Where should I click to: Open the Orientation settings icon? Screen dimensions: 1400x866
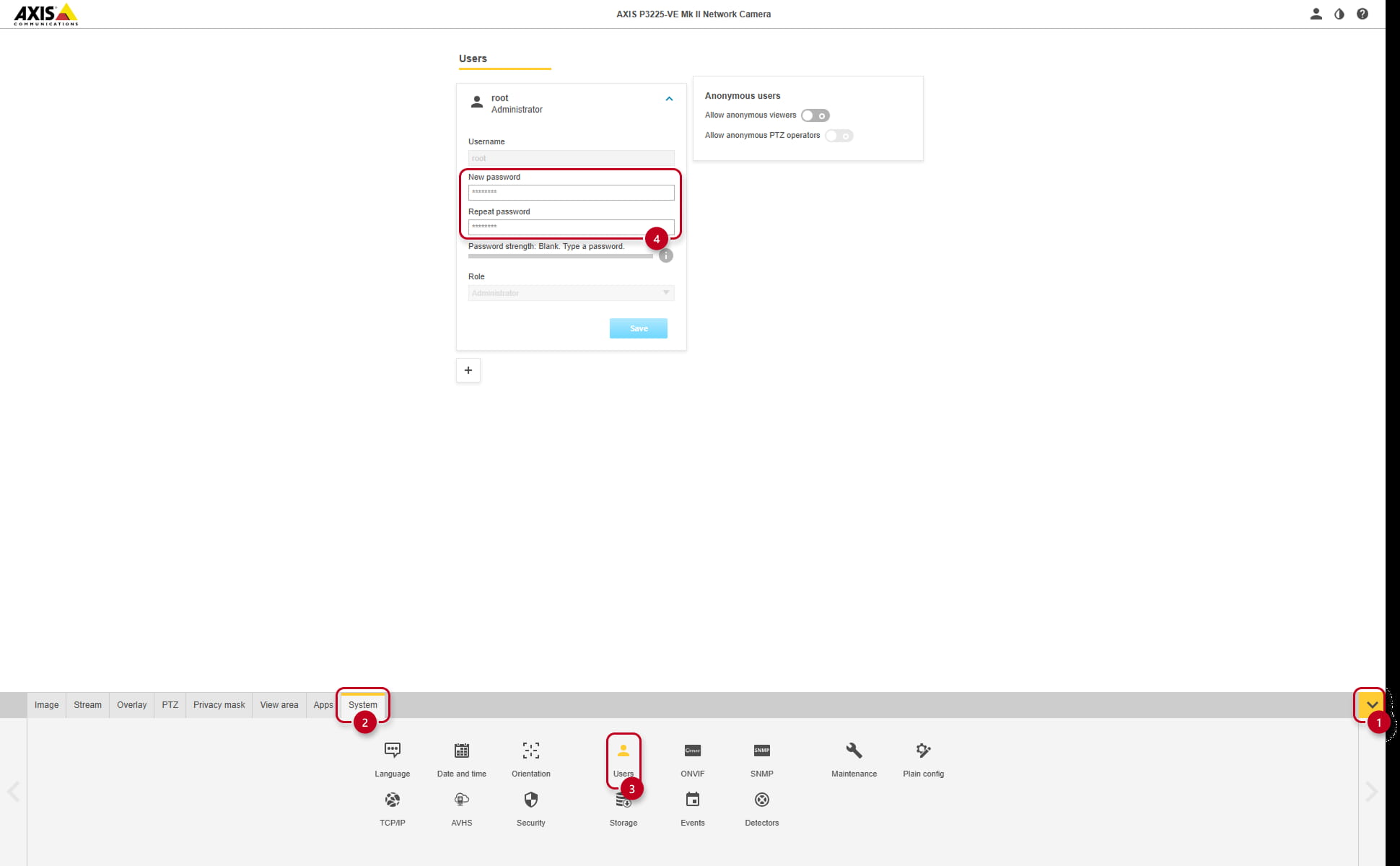coord(531,751)
